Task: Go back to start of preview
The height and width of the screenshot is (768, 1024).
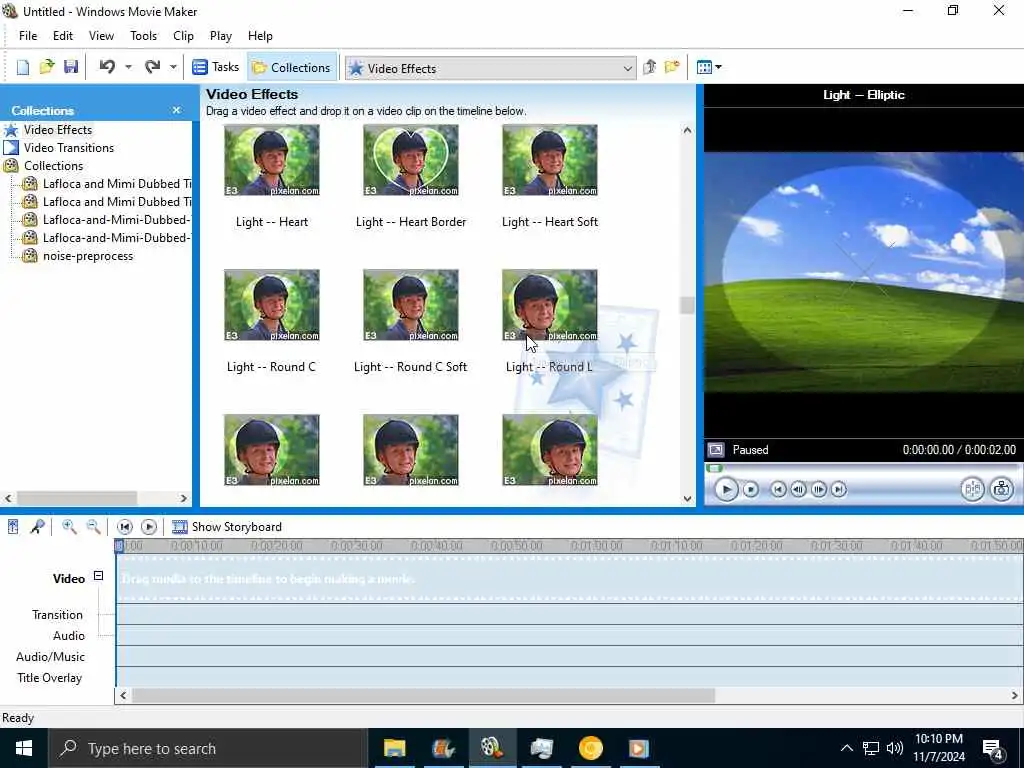Action: point(778,489)
